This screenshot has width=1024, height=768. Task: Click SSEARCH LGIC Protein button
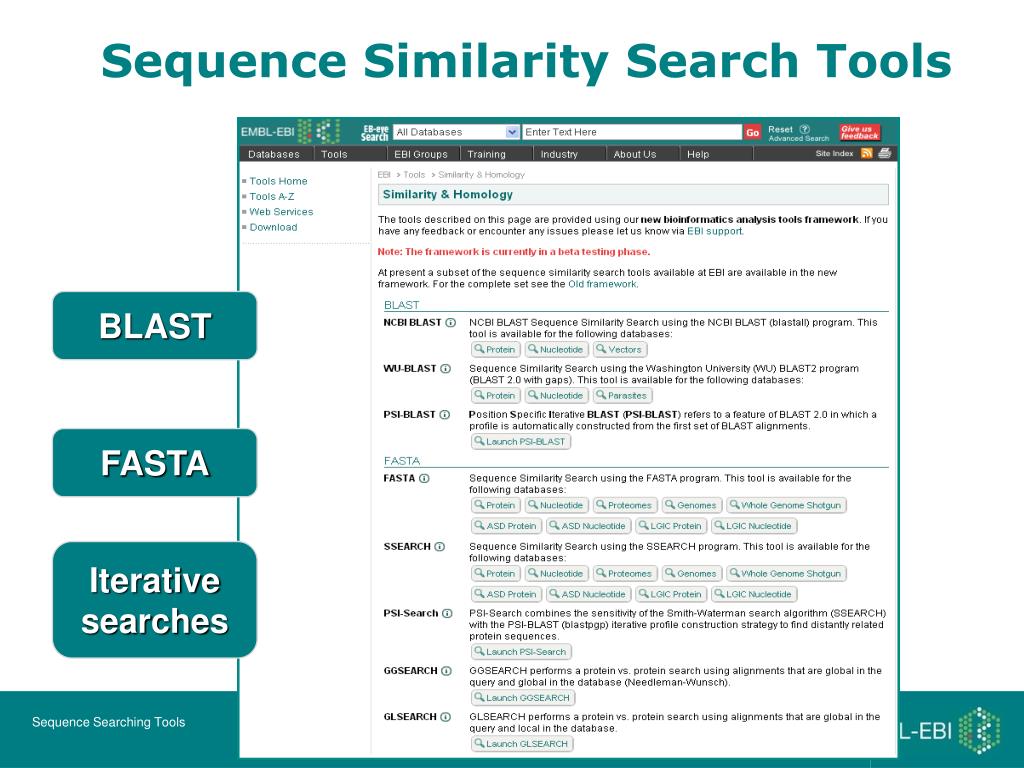pos(670,594)
